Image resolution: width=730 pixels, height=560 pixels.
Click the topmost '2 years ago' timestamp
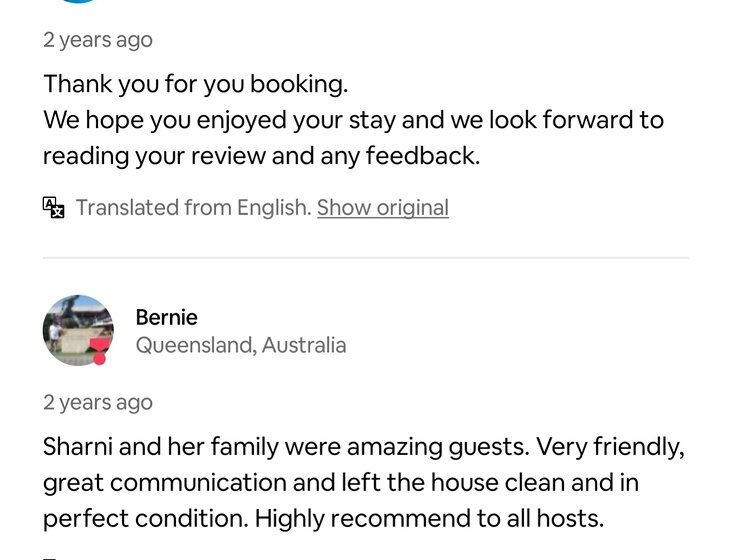[x=97, y=40]
